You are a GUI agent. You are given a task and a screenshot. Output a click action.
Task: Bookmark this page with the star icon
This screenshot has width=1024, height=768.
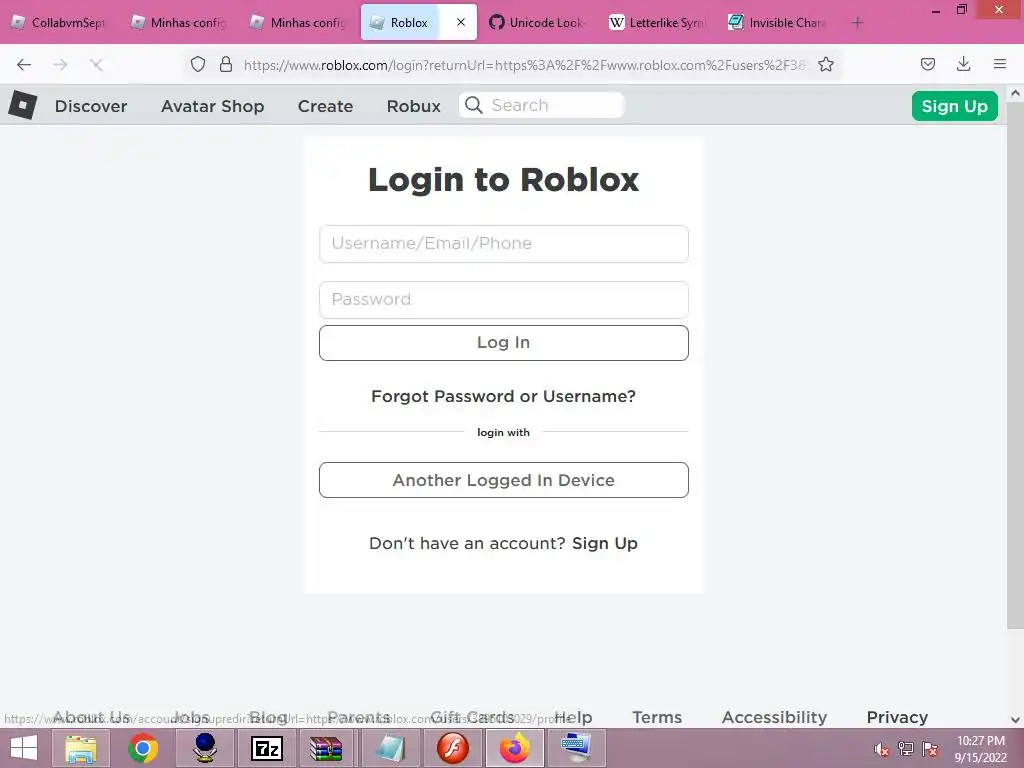tap(826, 64)
